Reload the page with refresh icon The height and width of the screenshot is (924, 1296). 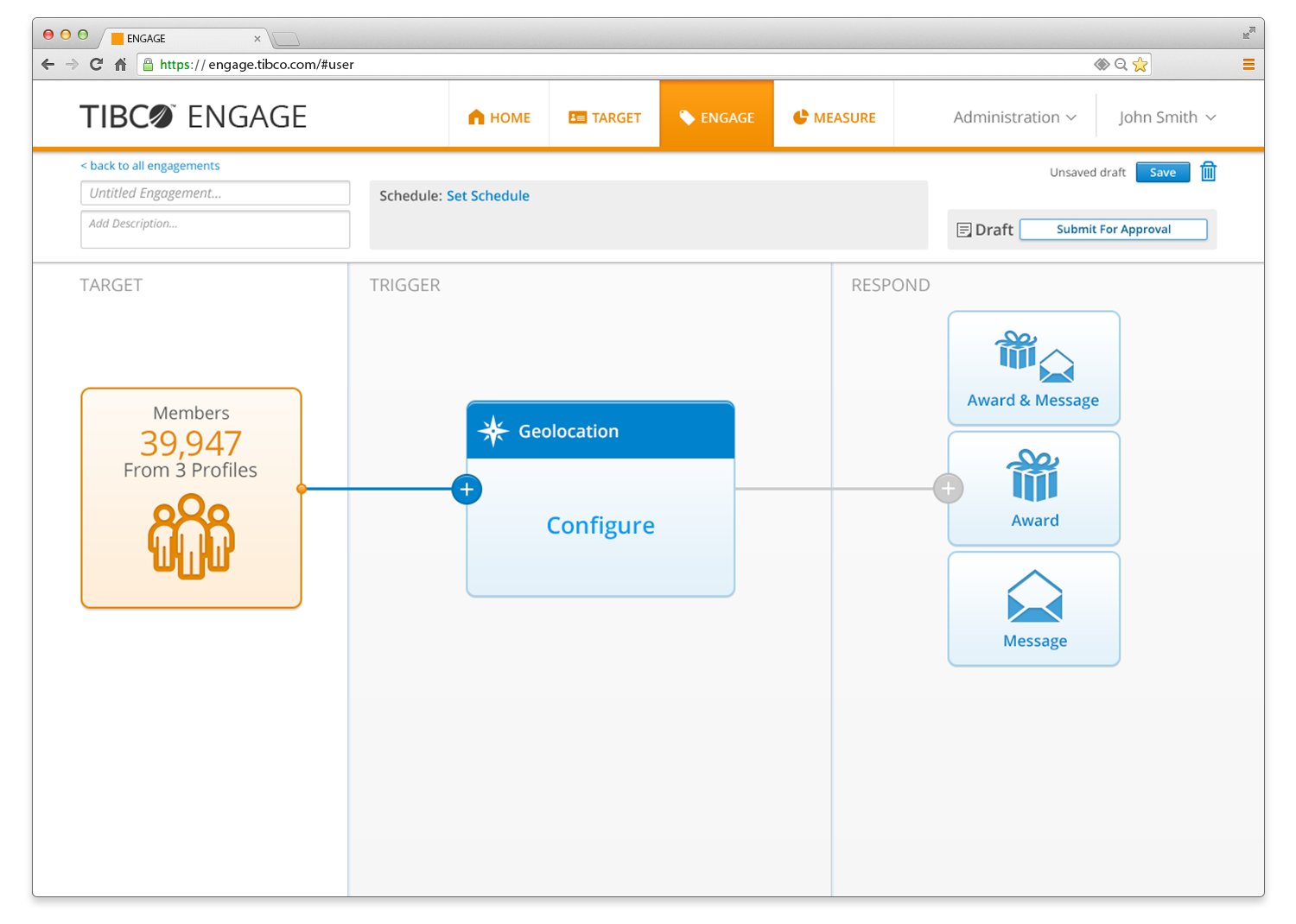96,65
